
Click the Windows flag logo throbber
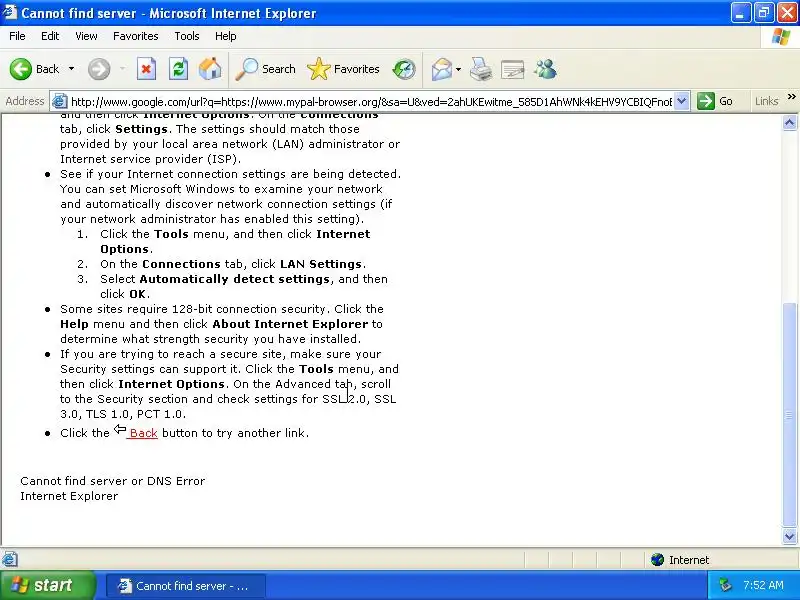(x=781, y=37)
